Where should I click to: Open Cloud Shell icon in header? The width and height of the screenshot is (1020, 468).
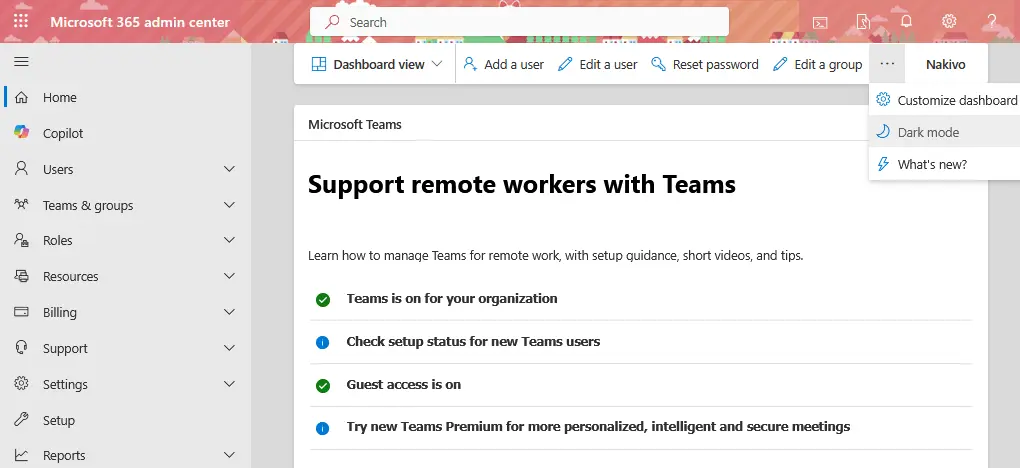pos(820,23)
